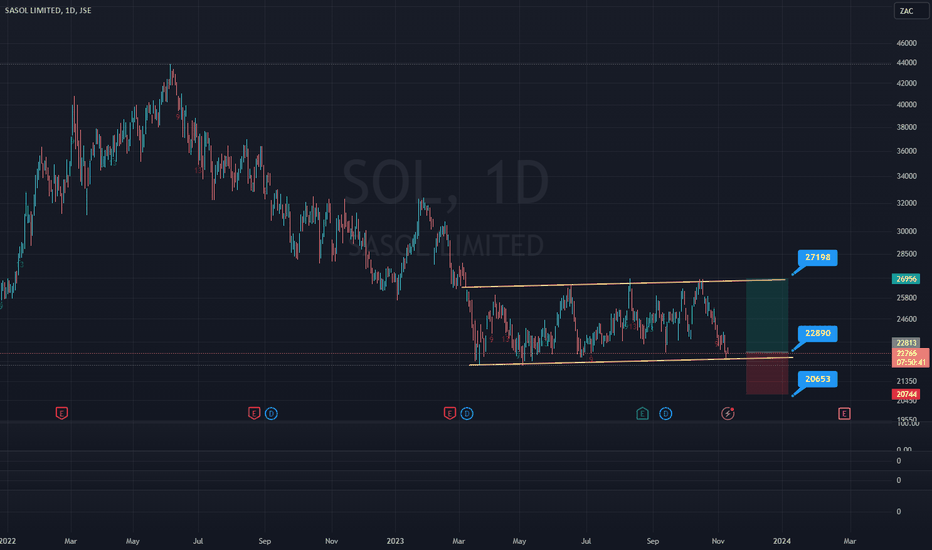Click the 24600 price axis label

(906, 319)
